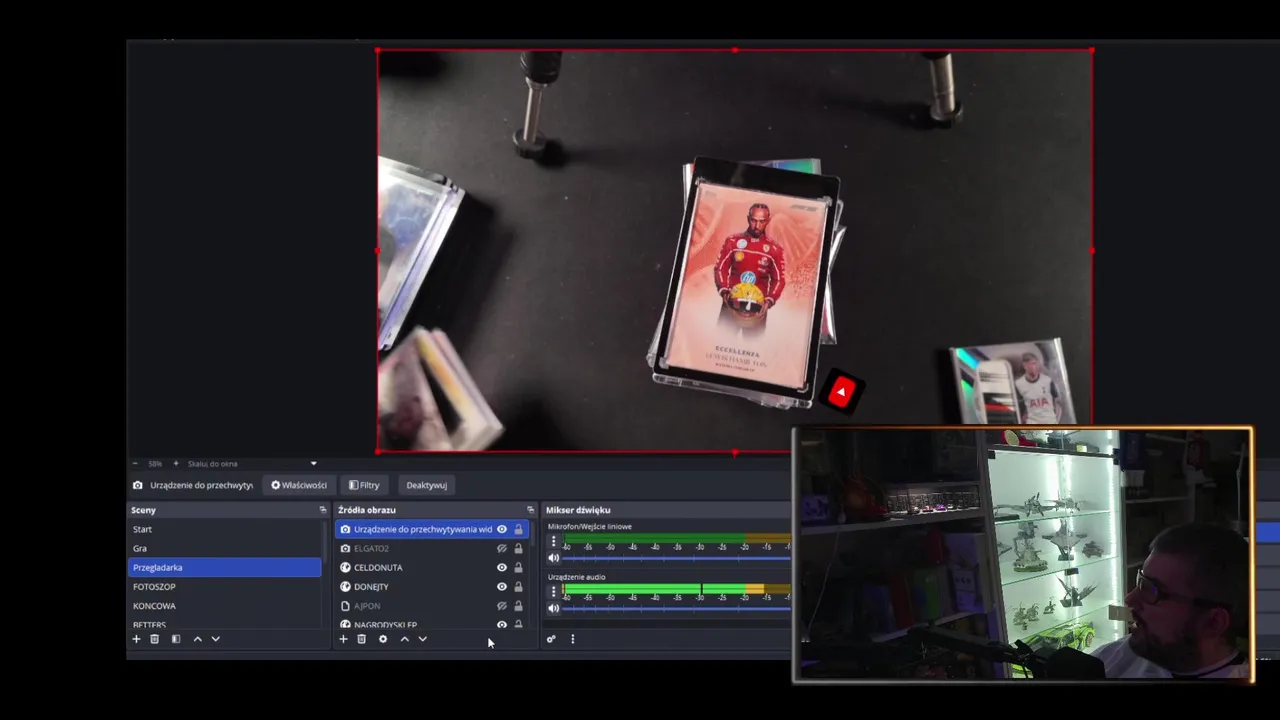Open Właściwości for the selected source
This screenshot has width=1280, height=720.
click(299, 485)
